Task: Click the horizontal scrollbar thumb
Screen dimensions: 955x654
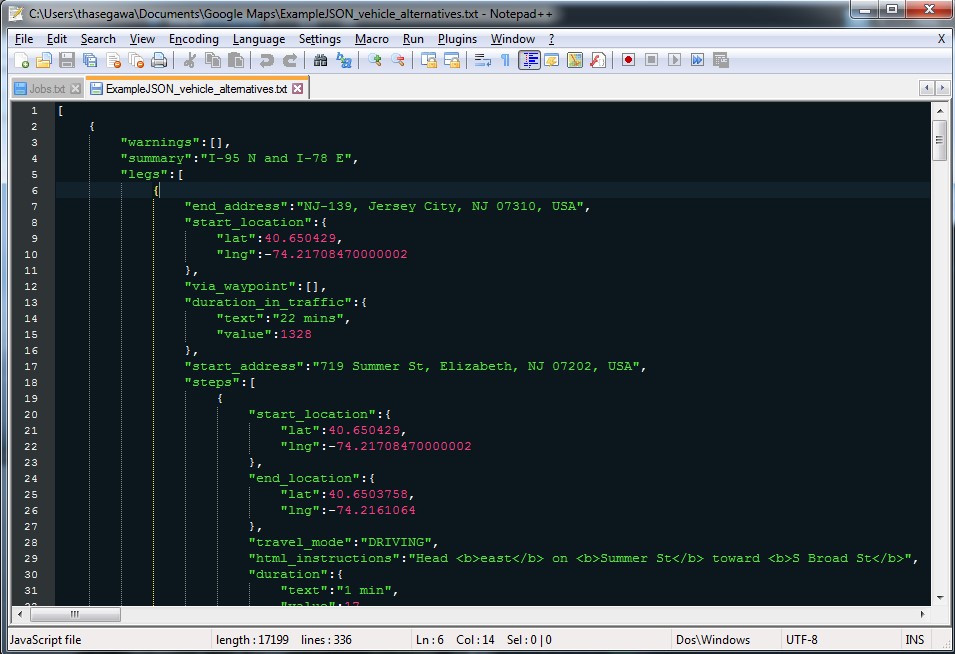Action: pos(75,614)
